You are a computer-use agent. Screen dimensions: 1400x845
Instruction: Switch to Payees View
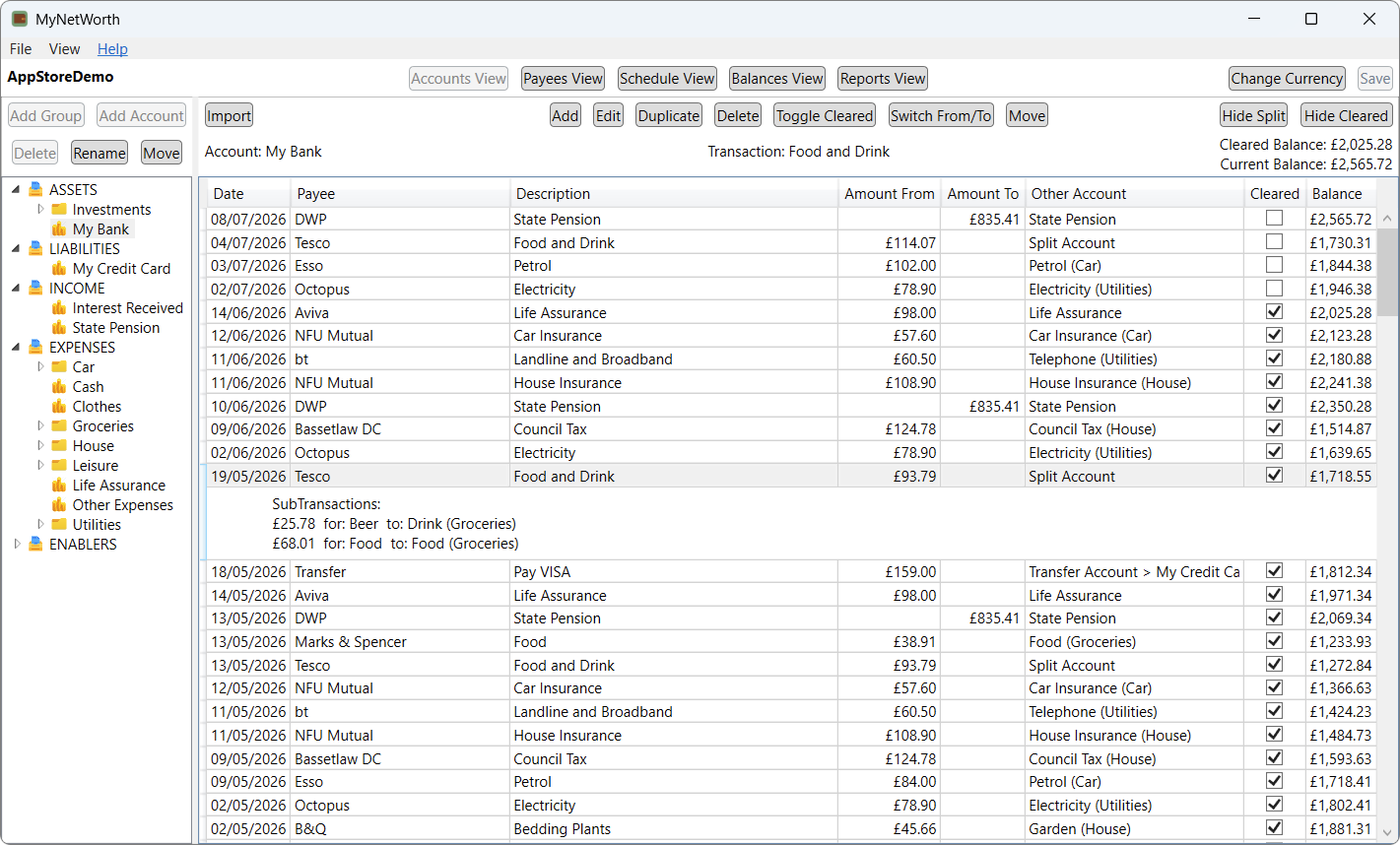[x=563, y=79]
